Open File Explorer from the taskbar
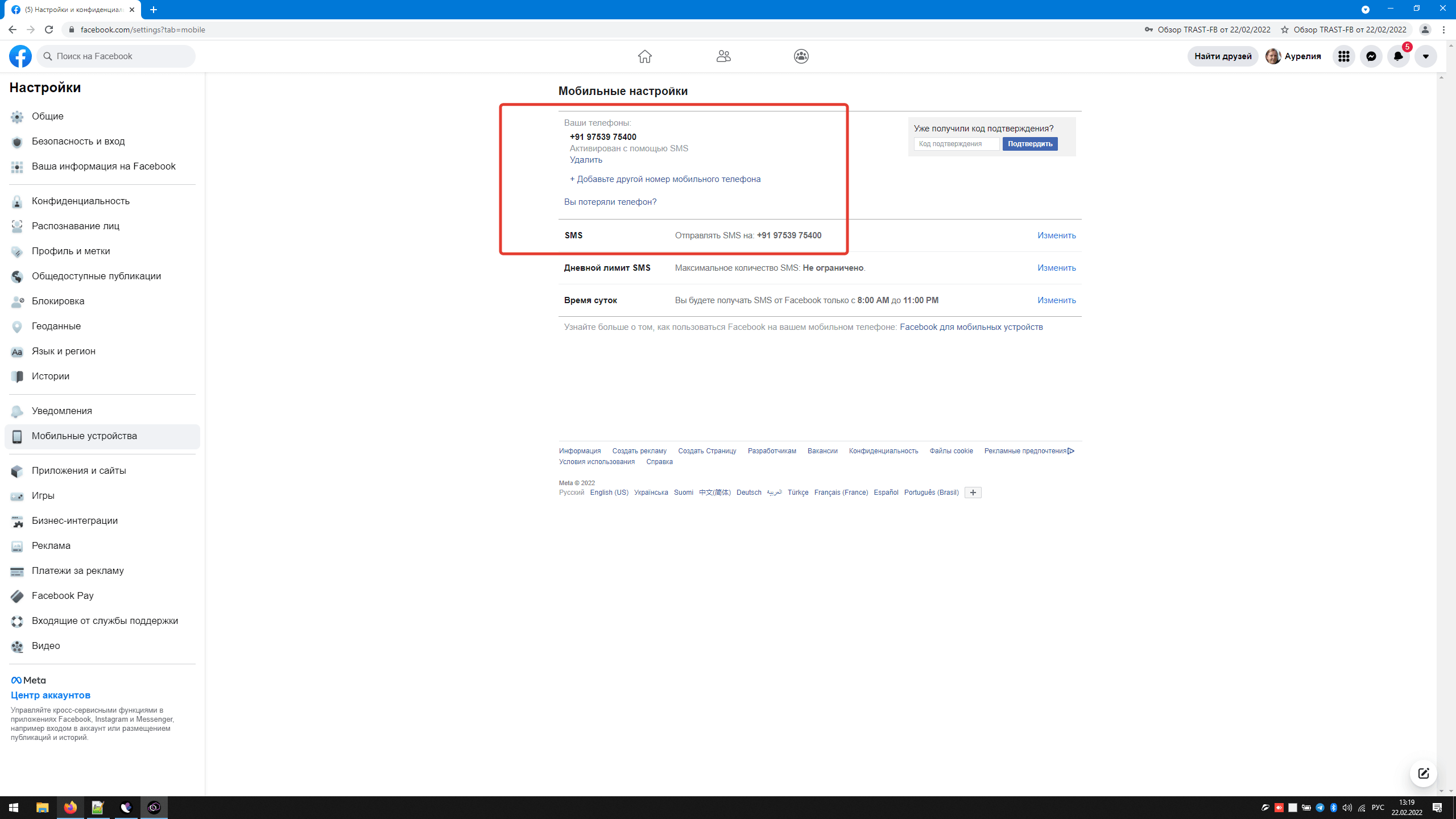 point(42,808)
